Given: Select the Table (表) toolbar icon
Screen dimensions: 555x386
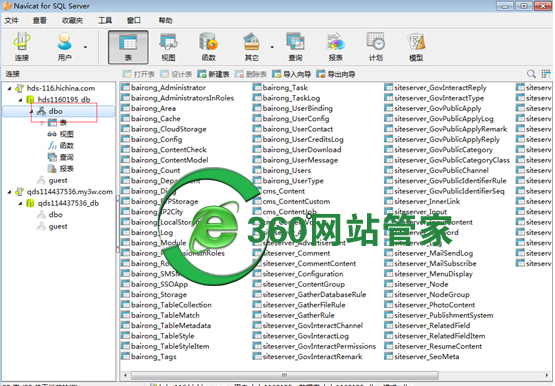Looking at the screenshot, I should [x=128, y=47].
